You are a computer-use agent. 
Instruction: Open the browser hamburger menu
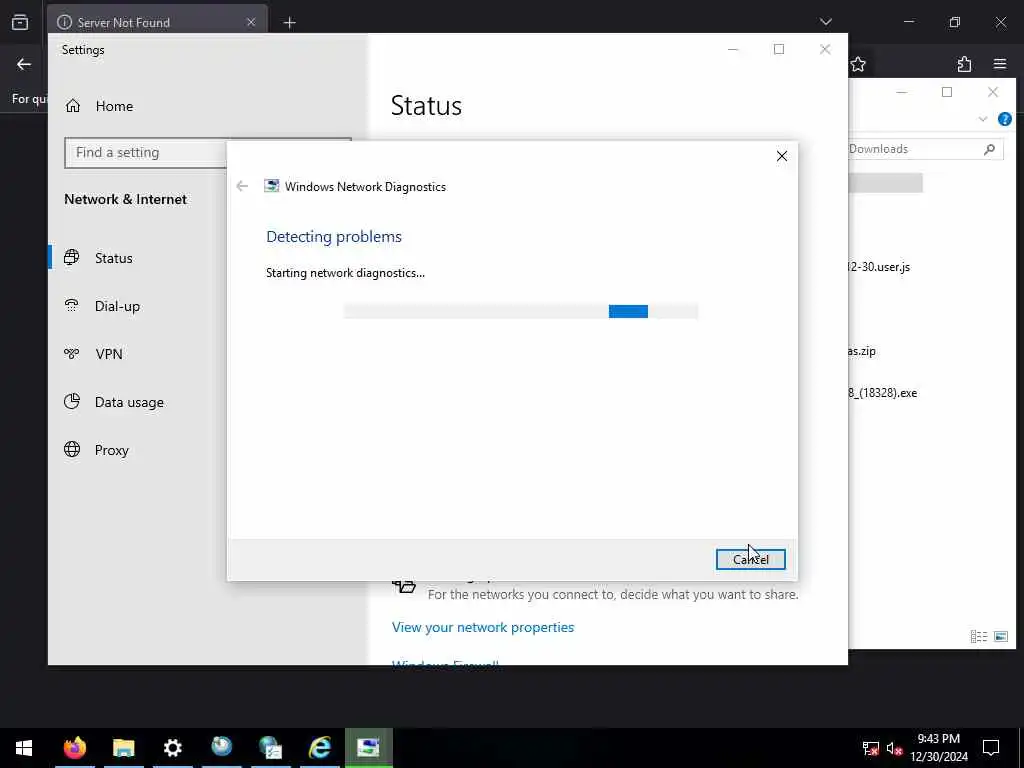(1000, 64)
